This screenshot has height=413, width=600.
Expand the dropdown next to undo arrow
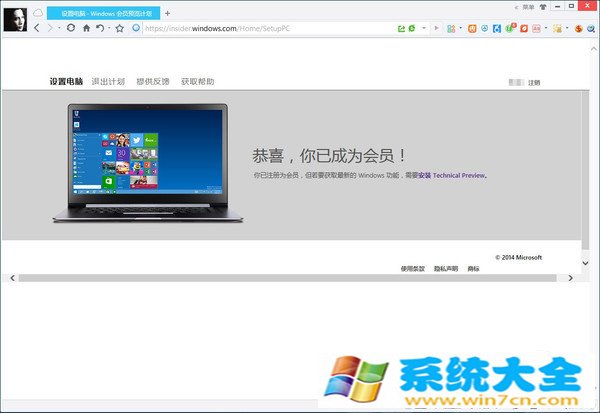(x=109, y=28)
